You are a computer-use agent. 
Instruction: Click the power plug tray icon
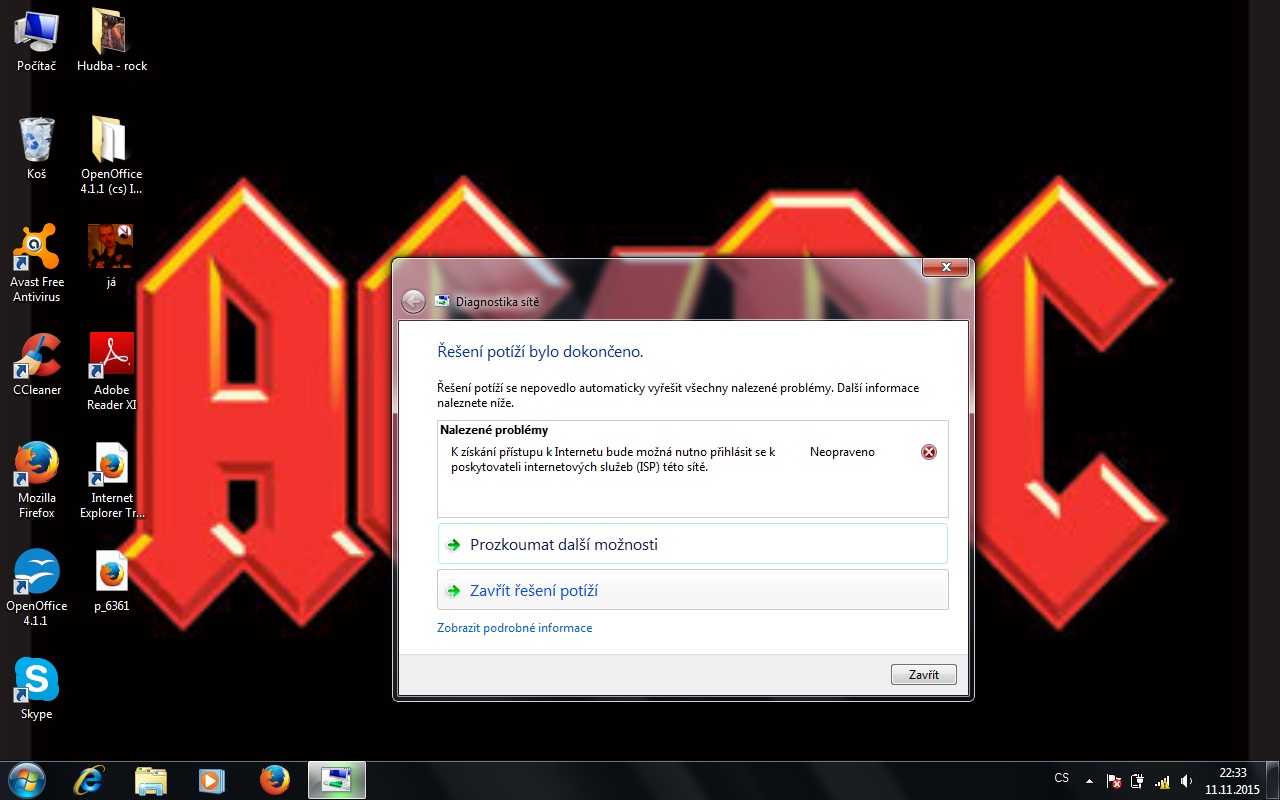point(1137,780)
